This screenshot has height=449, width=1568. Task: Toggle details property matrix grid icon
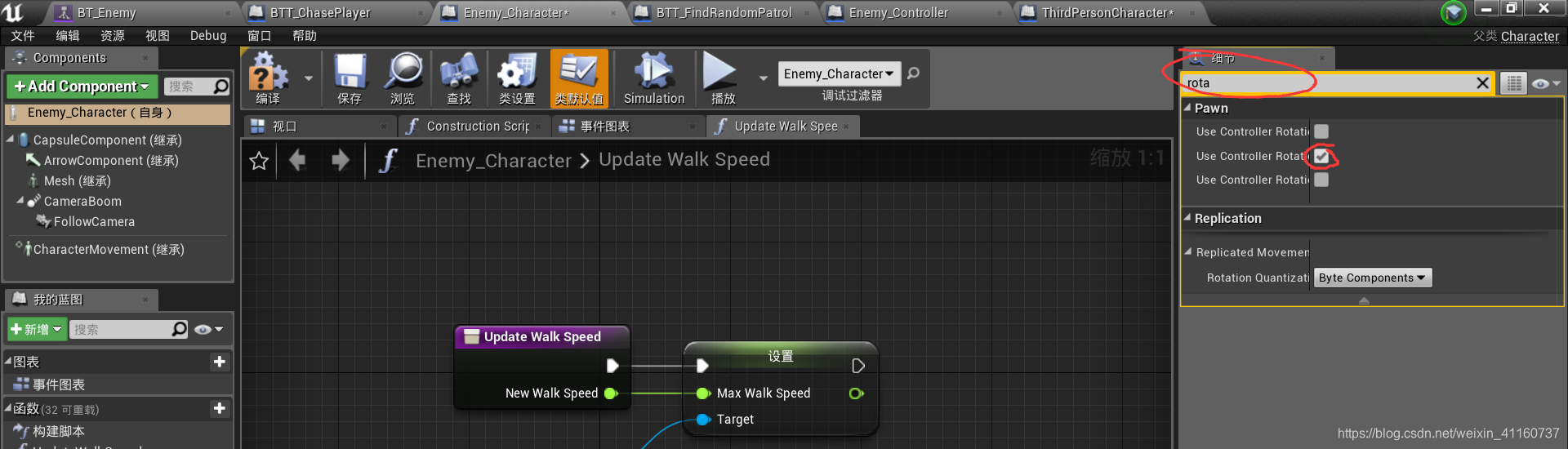pos(1513,83)
